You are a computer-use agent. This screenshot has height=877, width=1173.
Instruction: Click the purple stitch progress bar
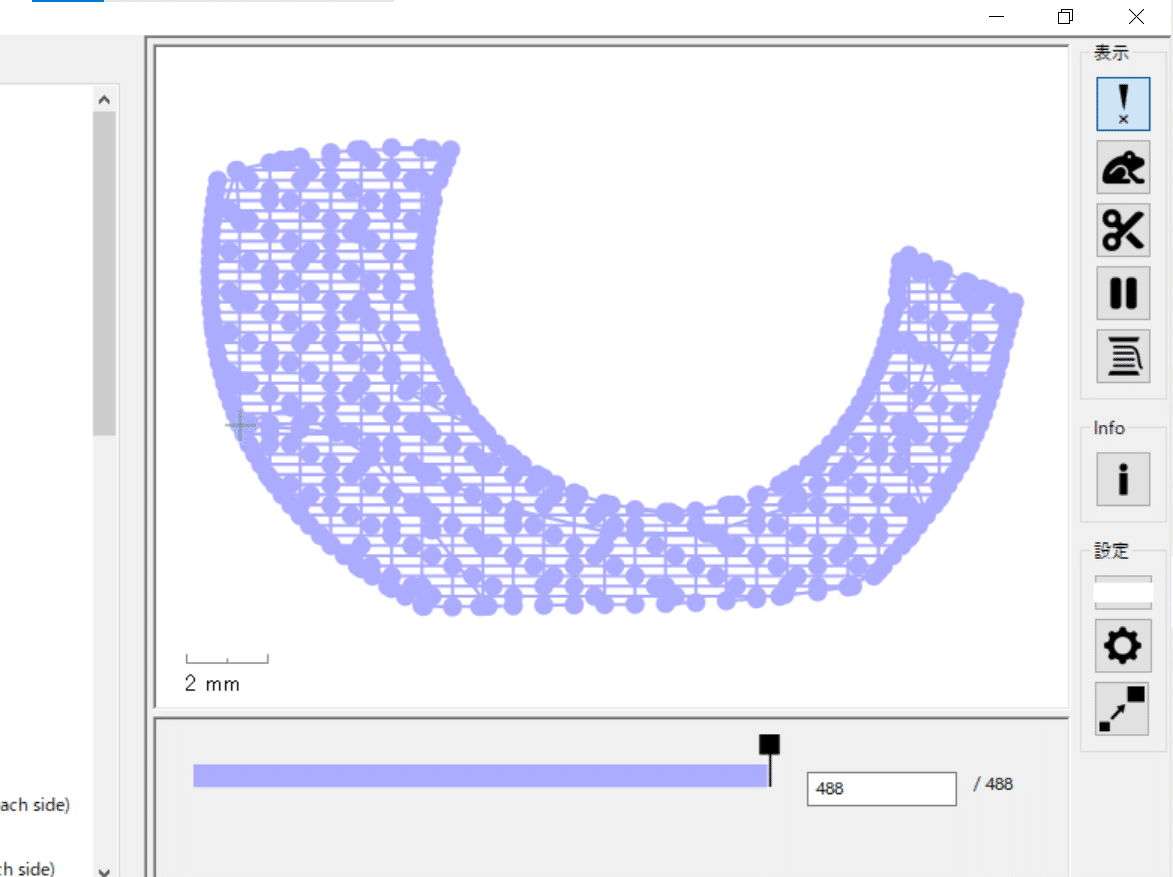coord(481,775)
